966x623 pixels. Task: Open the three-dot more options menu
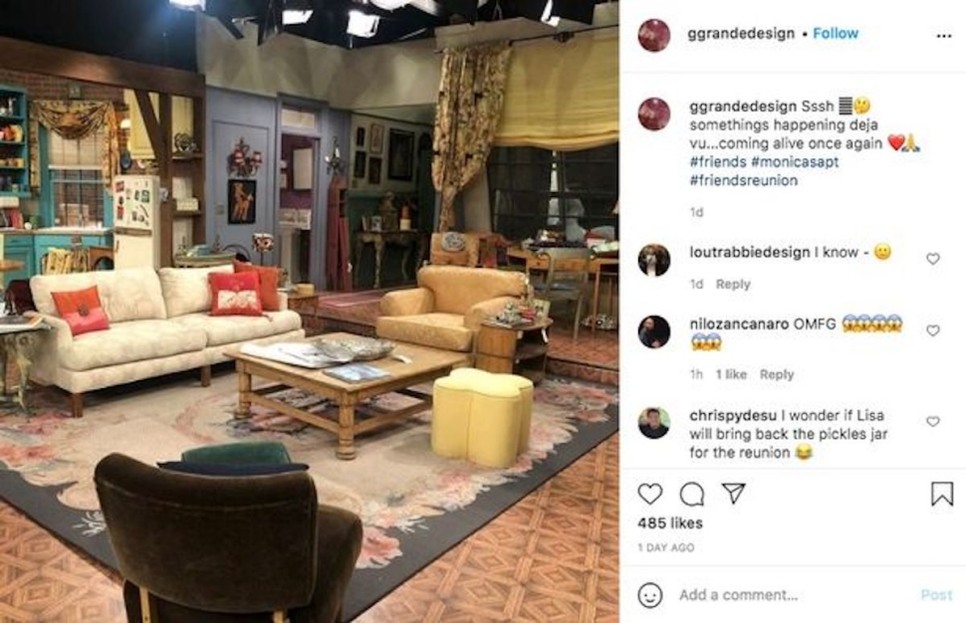pyautogui.click(x=944, y=35)
